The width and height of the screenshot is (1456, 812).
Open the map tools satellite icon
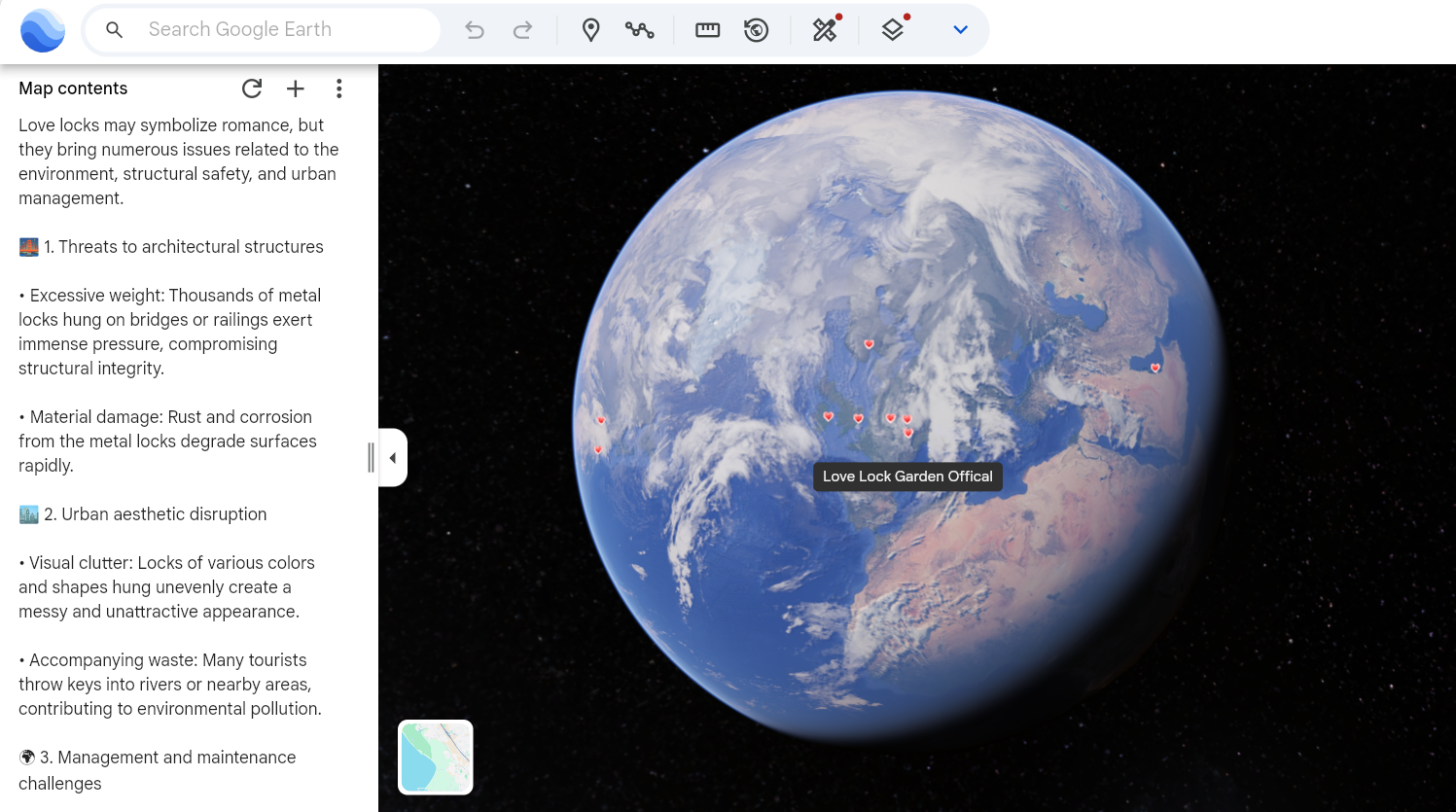(825, 30)
